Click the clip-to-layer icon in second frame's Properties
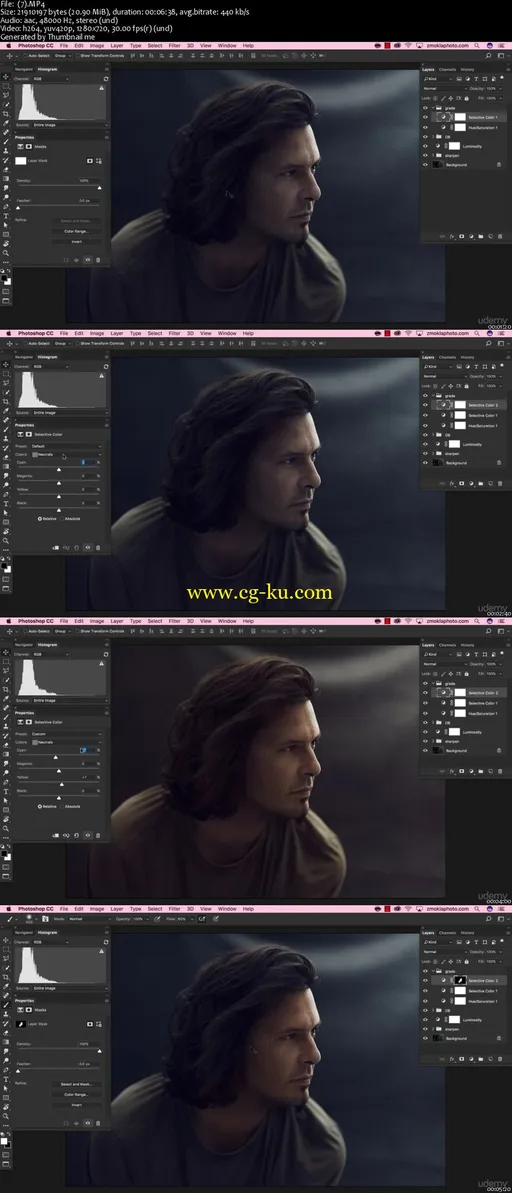This screenshot has width=512, height=1193. pos(56,548)
